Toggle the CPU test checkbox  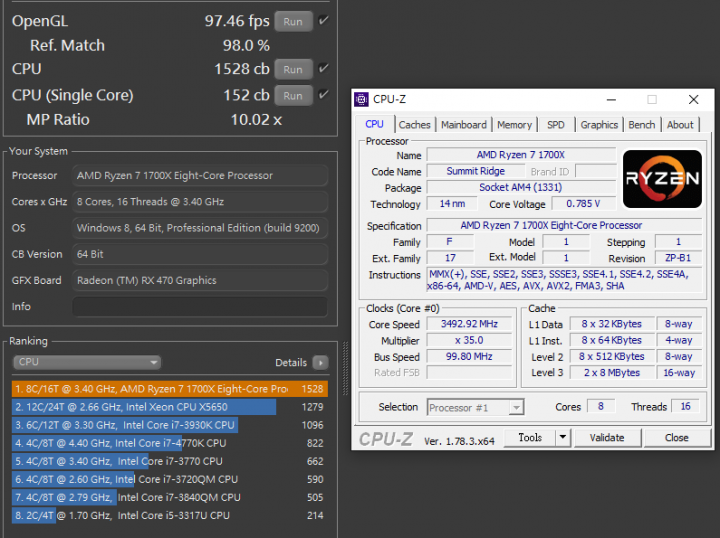point(324,68)
